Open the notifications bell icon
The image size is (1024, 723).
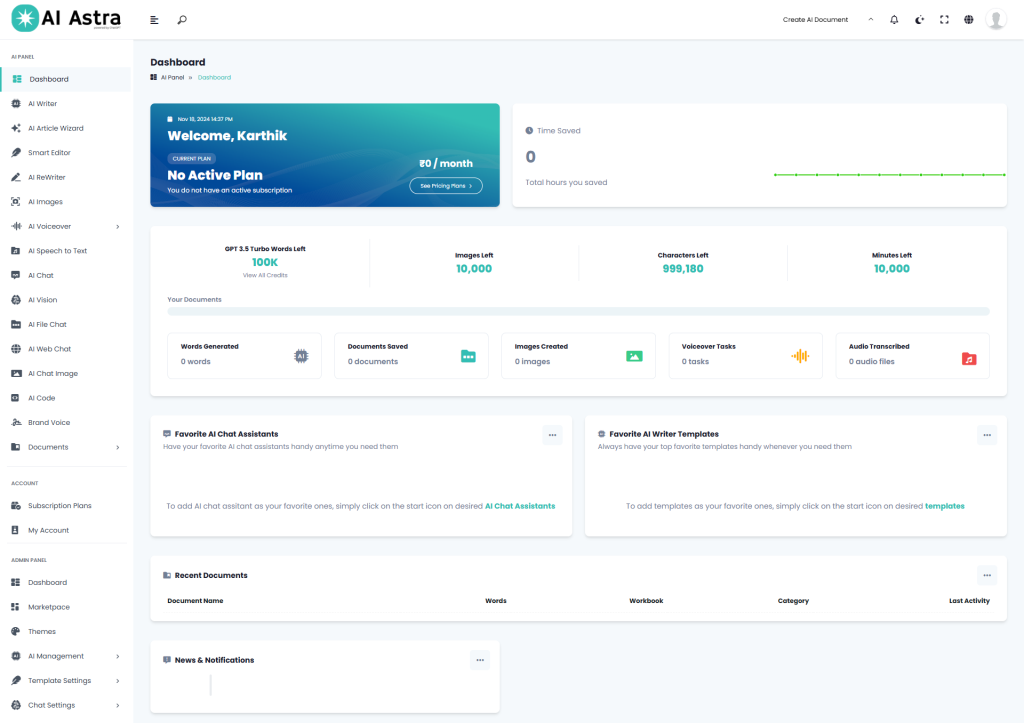(894, 20)
